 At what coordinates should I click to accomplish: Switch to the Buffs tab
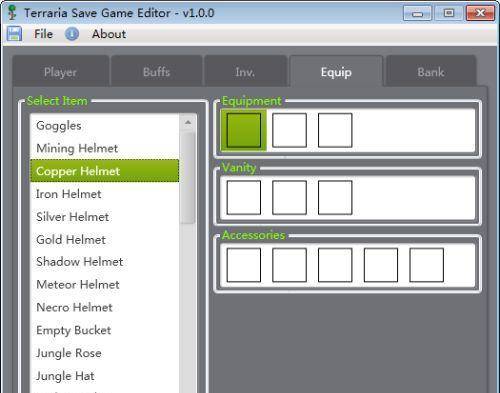156,72
